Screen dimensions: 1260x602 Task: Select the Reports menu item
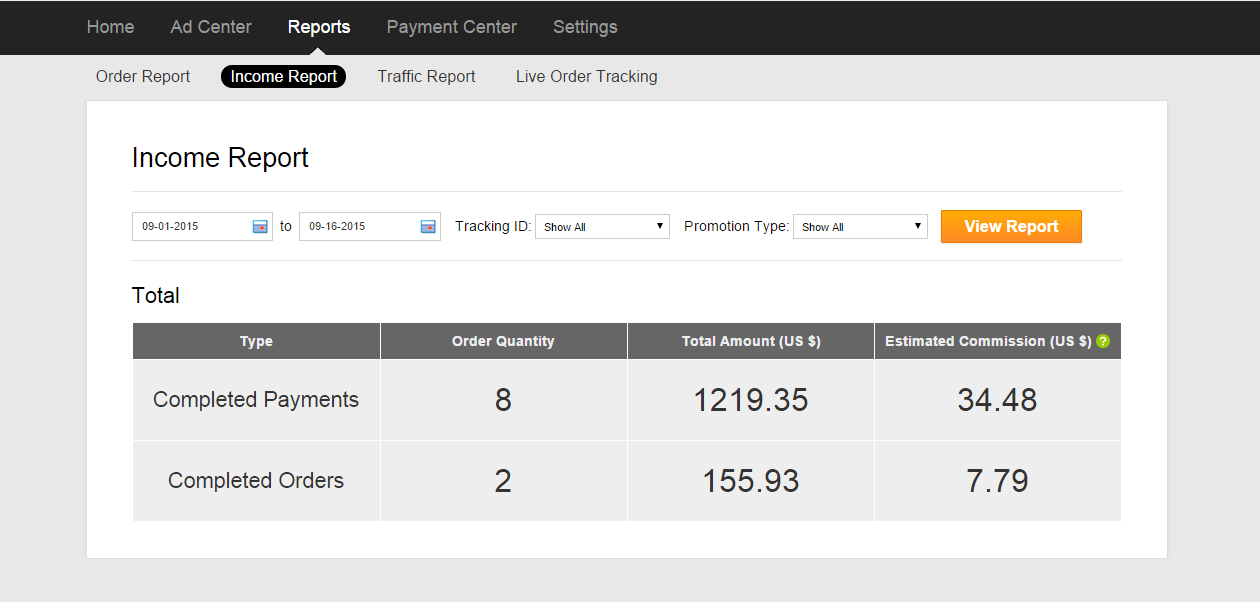pyautogui.click(x=319, y=27)
